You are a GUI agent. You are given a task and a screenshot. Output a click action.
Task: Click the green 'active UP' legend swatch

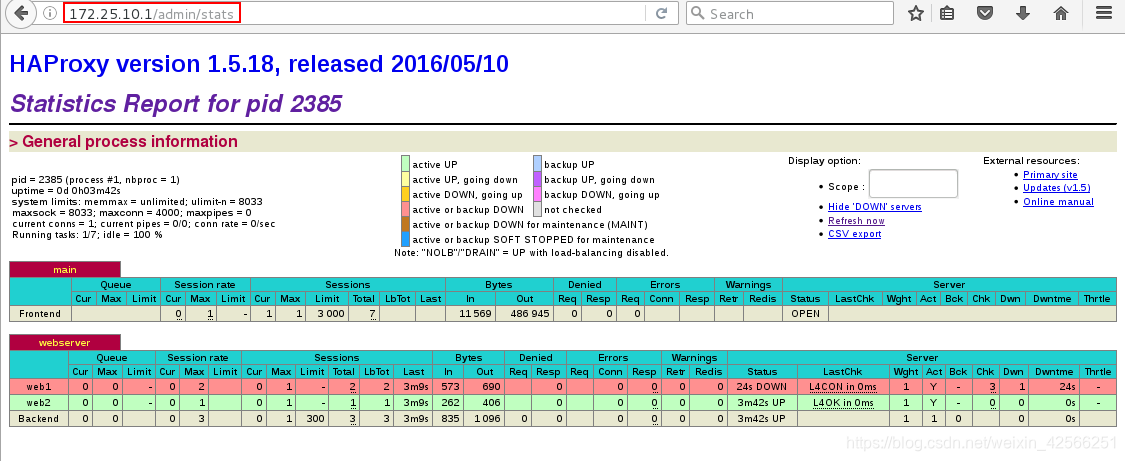pyautogui.click(x=405, y=164)
